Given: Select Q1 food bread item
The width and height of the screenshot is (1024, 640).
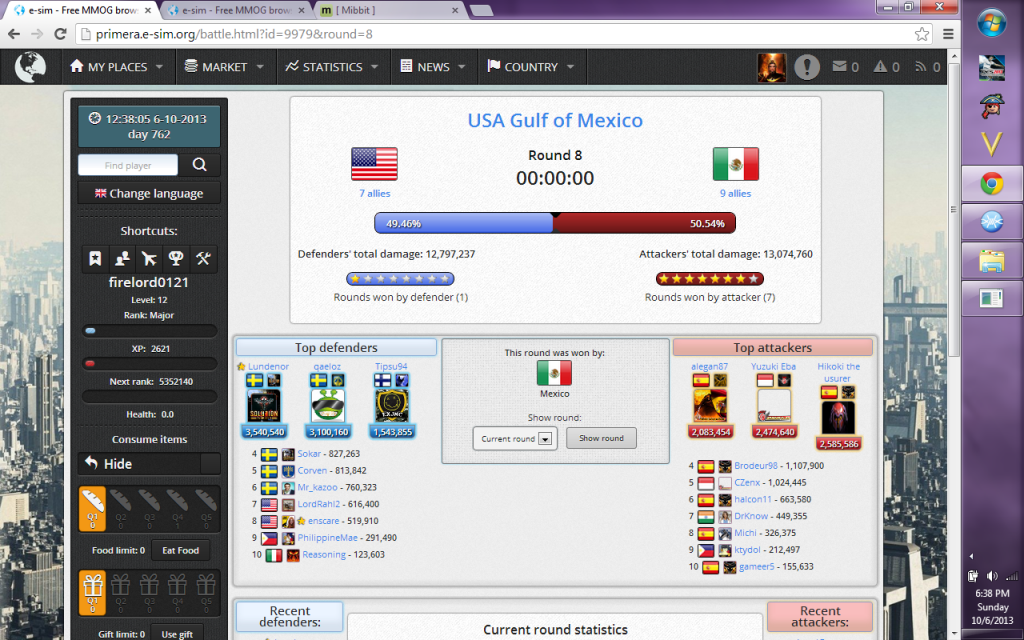Looking at the screenshot, I should click(92, 509).
